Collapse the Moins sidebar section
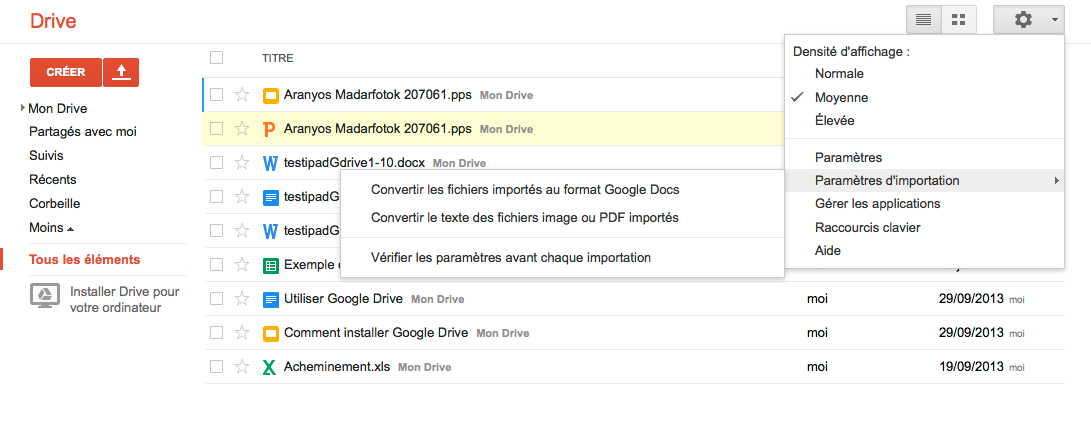 pos(51,228)
